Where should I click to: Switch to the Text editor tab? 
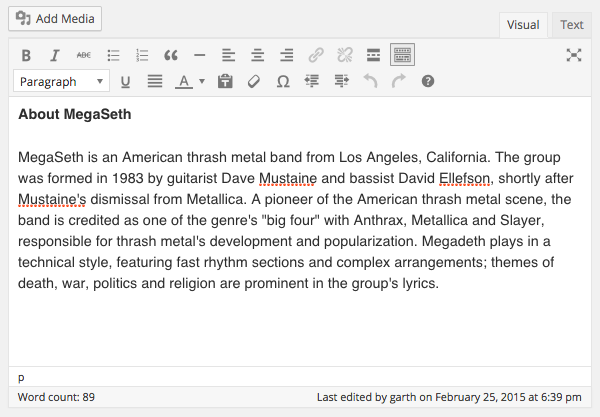point(572,25)
